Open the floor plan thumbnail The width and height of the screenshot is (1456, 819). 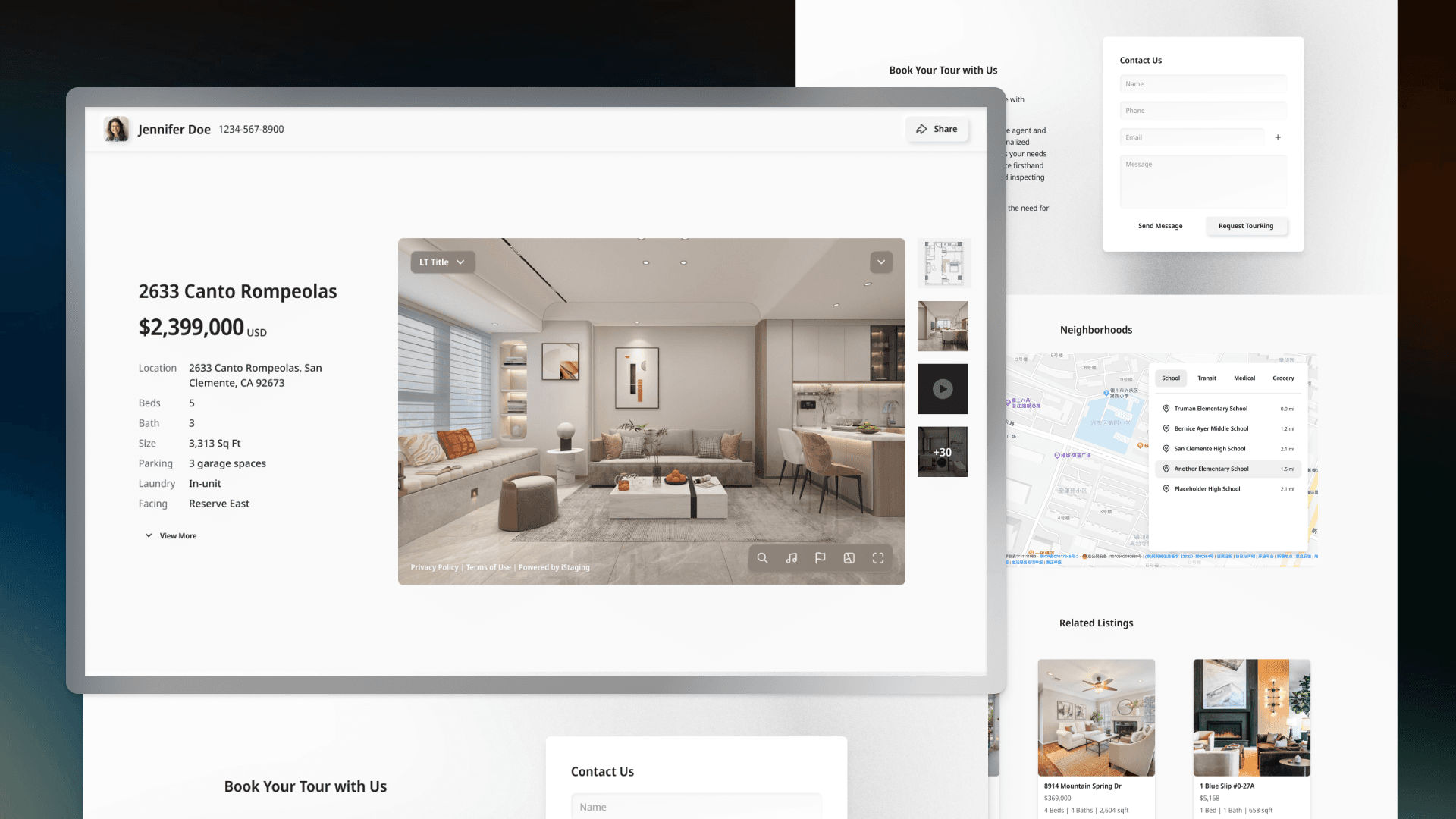point(943,262)
